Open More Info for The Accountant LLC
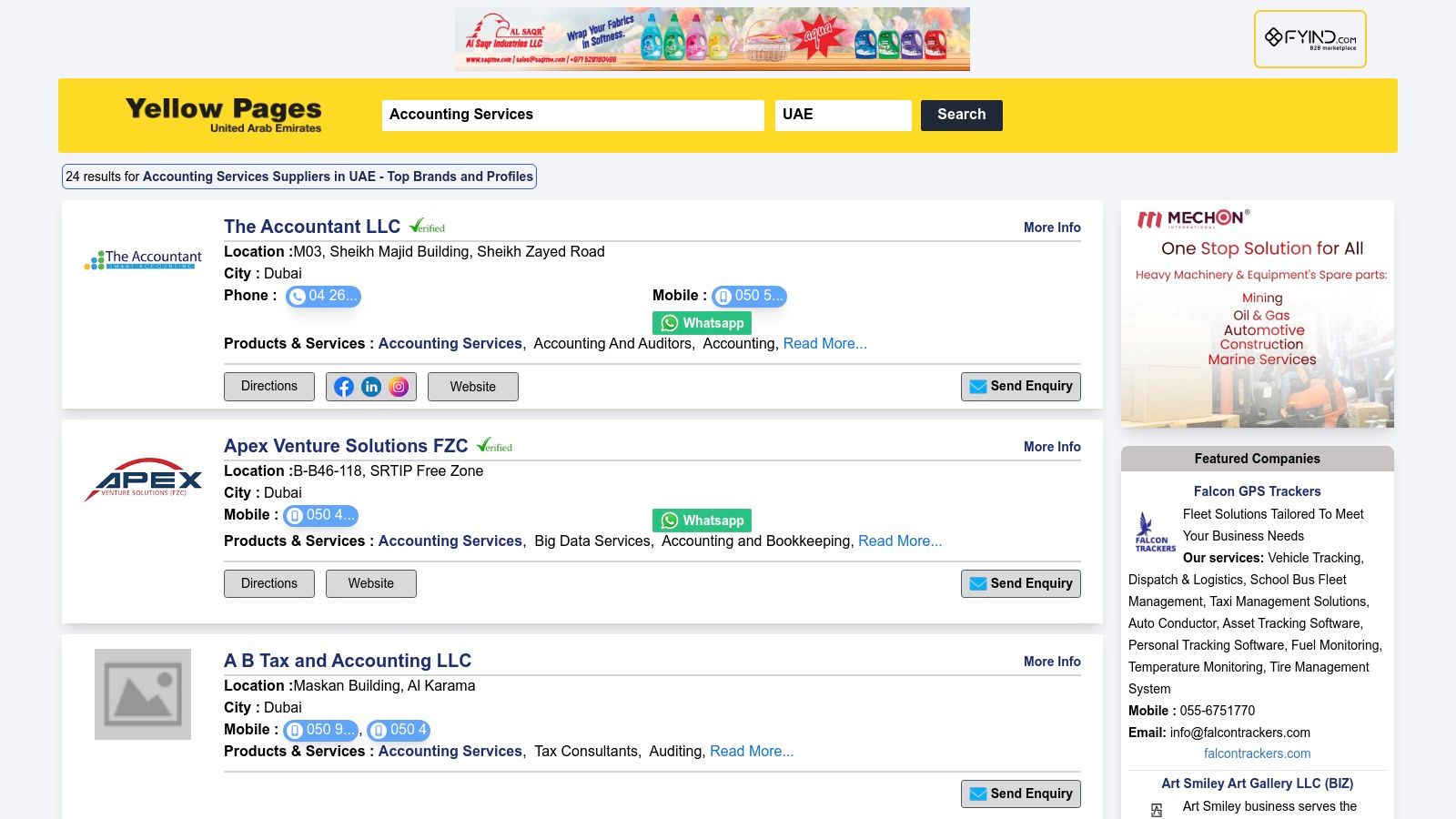Viewport: 1456px width, 819px height. pyautogui.click(x=1052, y=227)
